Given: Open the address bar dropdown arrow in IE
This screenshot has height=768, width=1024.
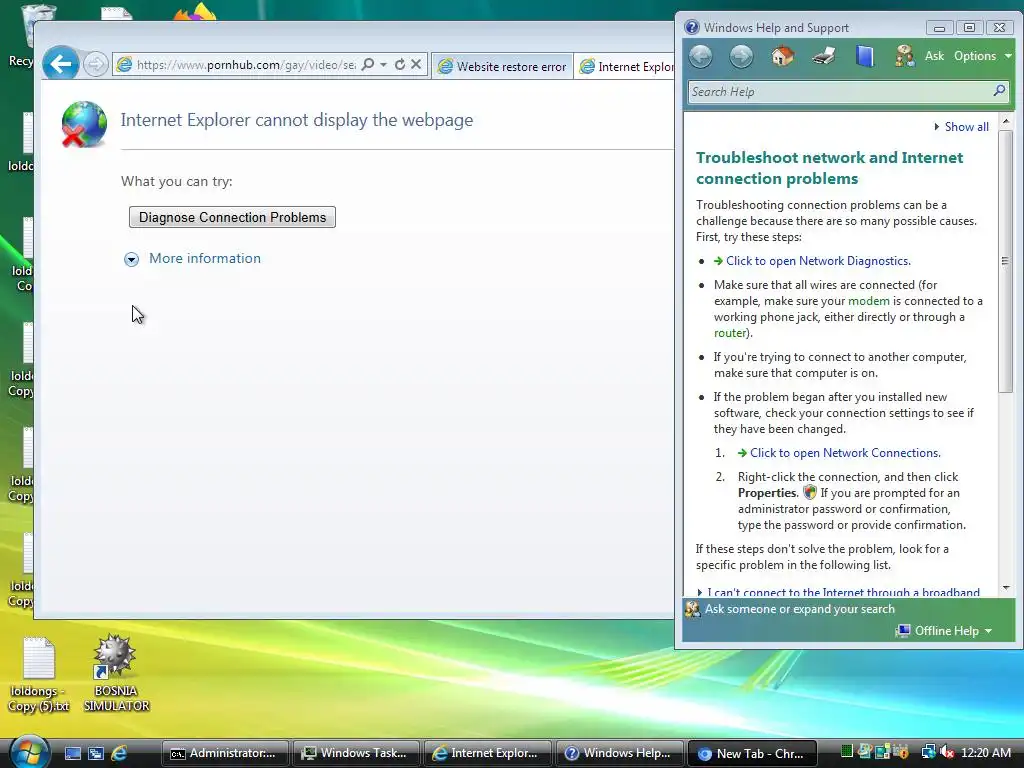Looking at the screenshot, I should point(383,64).
